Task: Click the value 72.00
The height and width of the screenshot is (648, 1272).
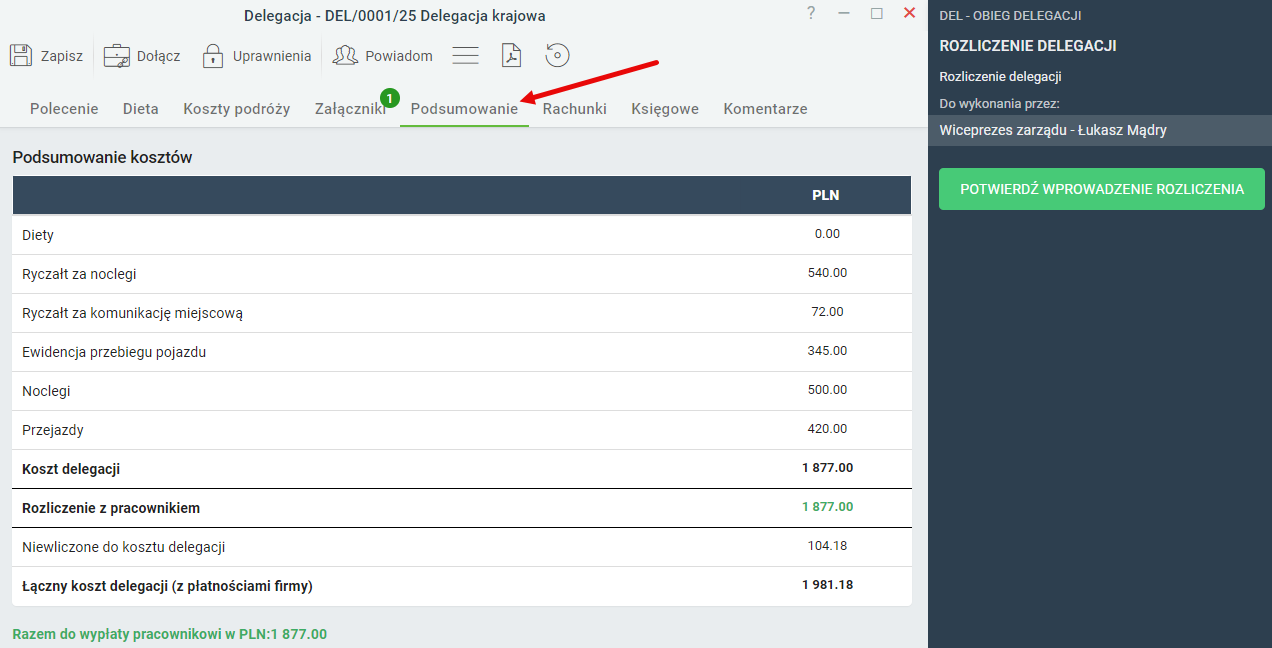Action: [827, 312]
